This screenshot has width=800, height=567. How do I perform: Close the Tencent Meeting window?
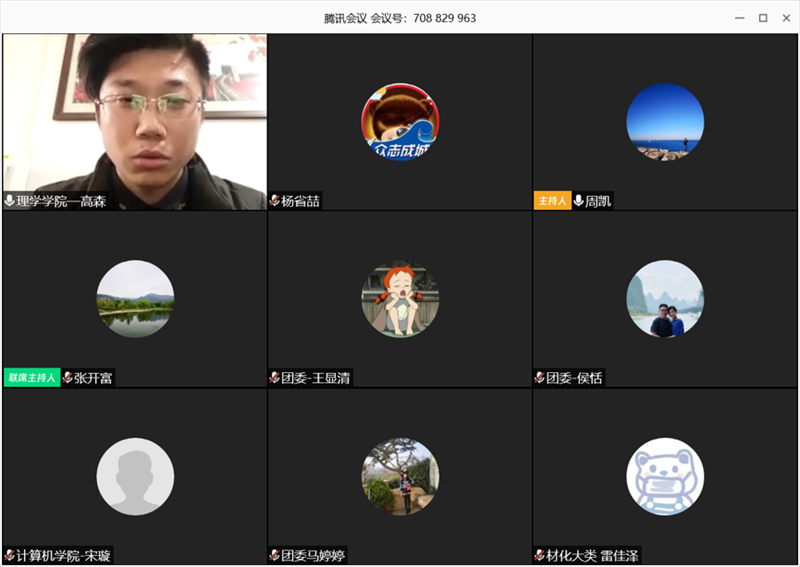[786, 18]
